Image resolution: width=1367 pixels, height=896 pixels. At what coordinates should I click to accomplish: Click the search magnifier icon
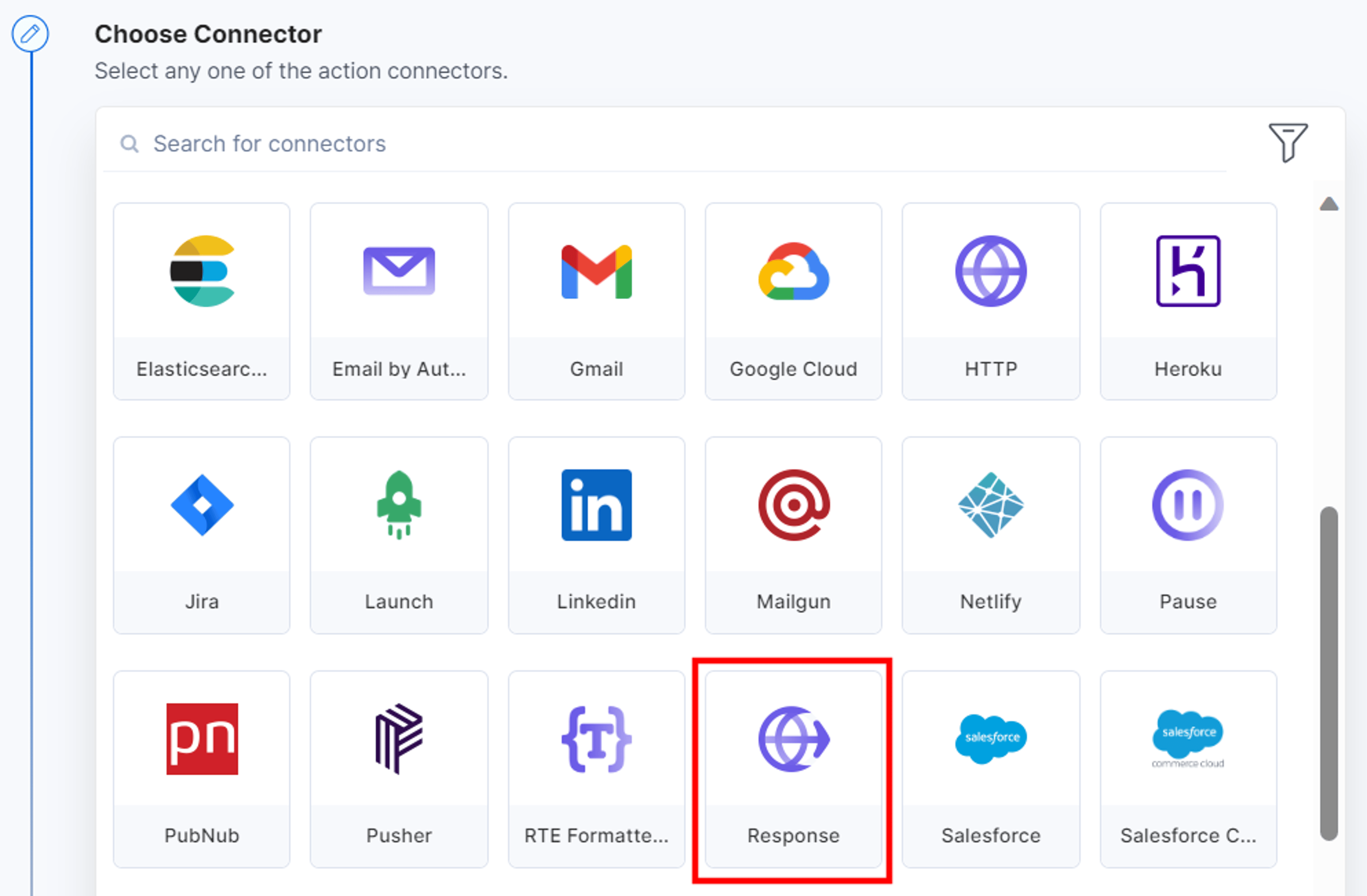tap(129, 143)
